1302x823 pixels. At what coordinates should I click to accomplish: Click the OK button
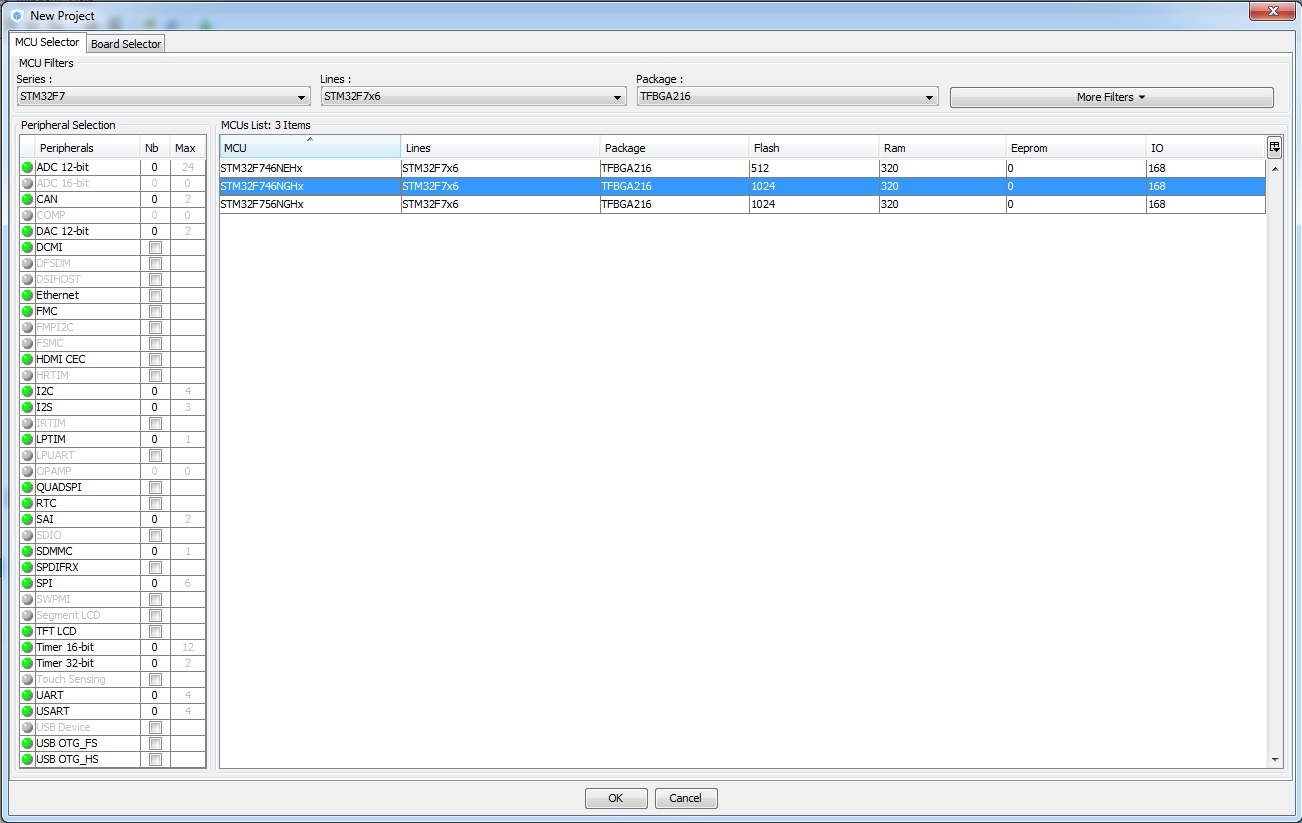coord(615,798)
